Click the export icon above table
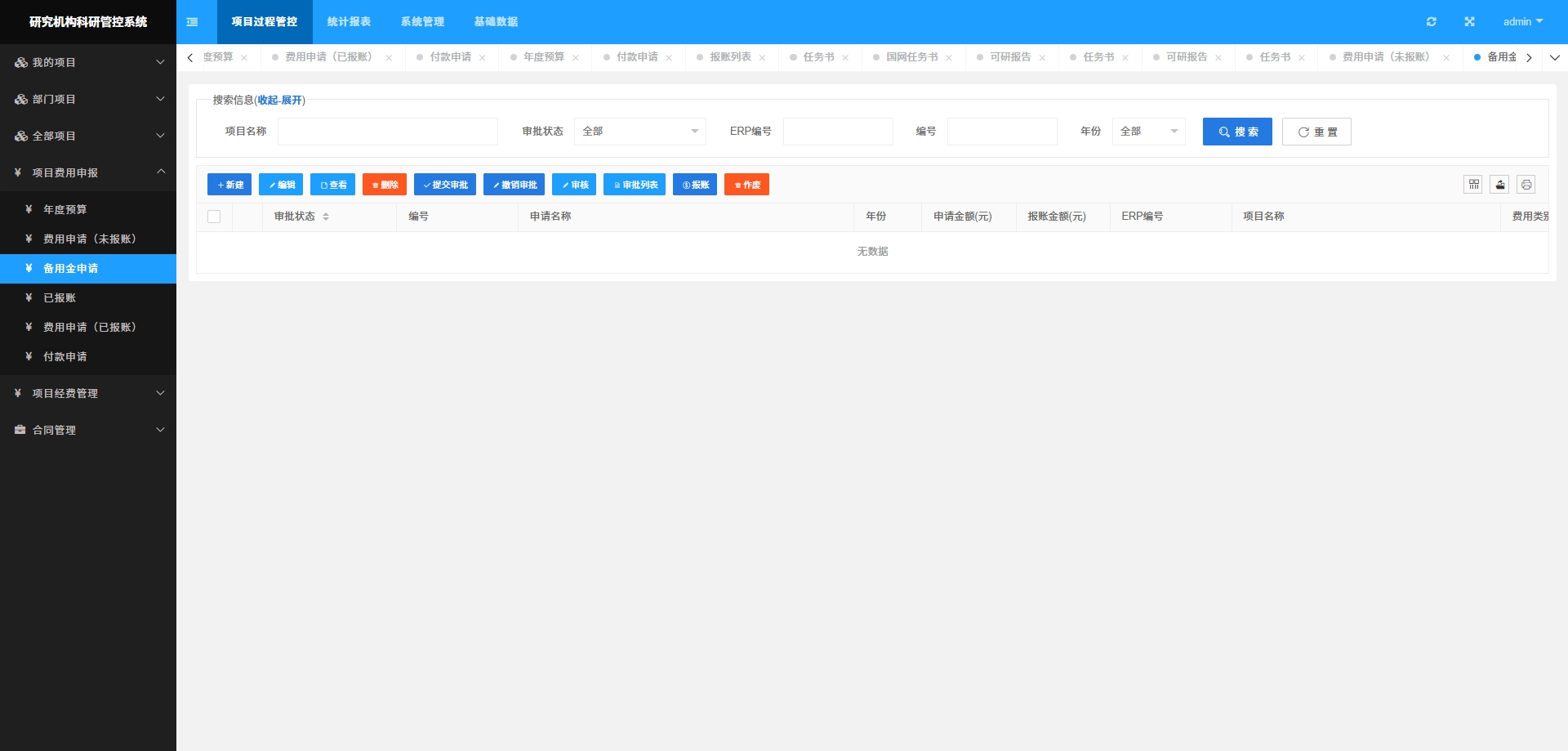The height and width of the screenshot is (751, 1568). click(1499, 185)
